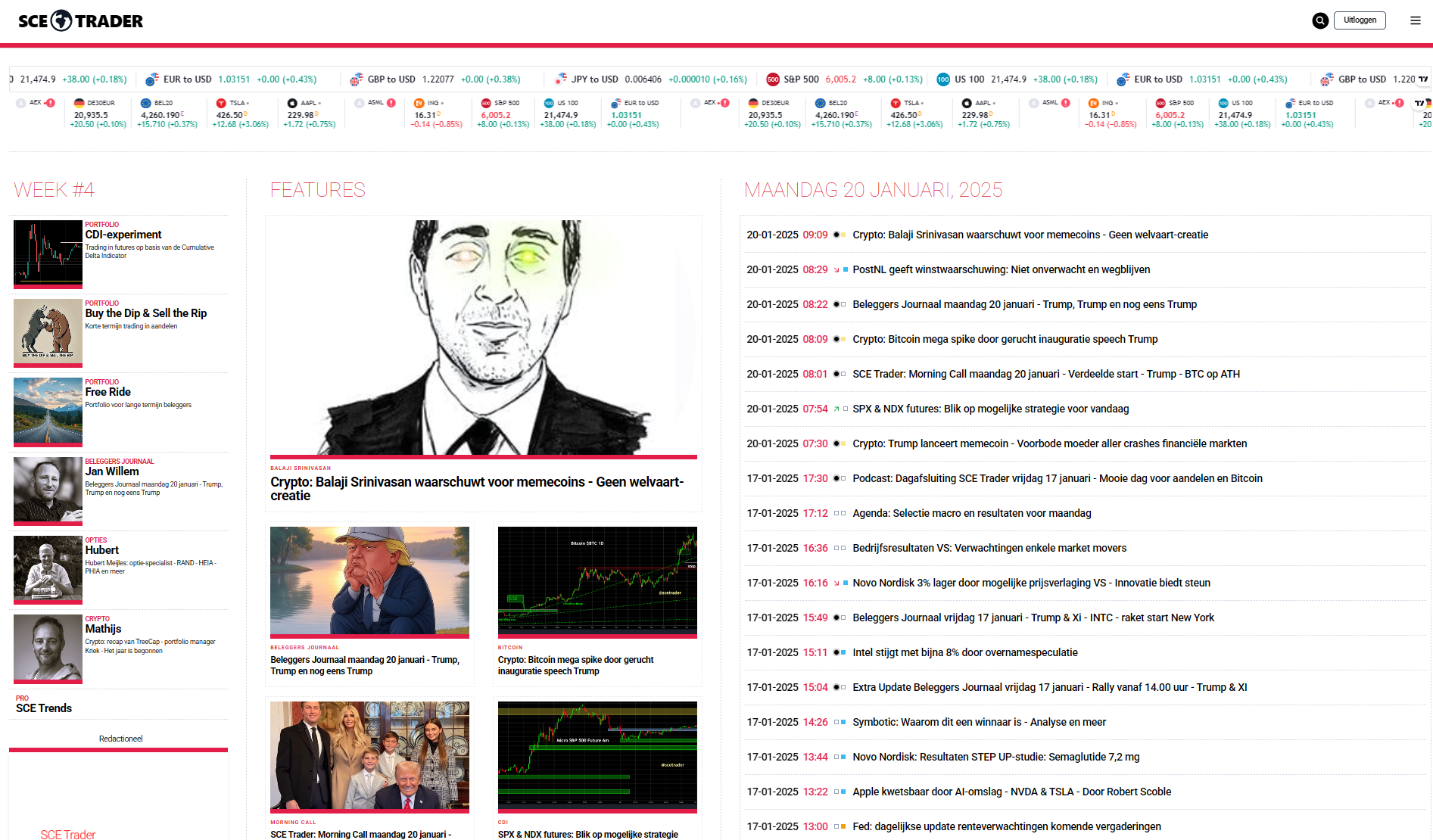
Task: Open the Free Ride portfolio title
Action: point(108,392)
